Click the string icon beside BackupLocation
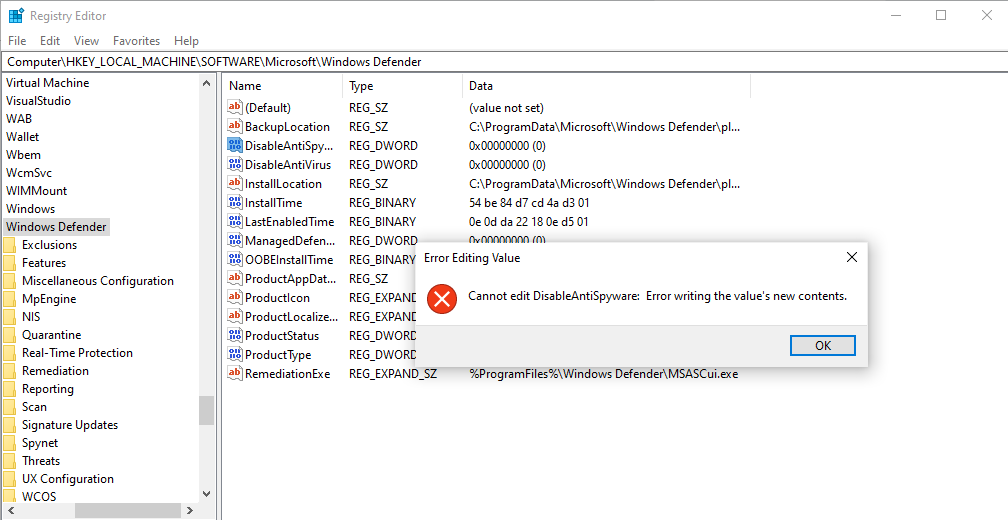The height and width of the screenshot is (520, 1008). tap(235, 127)
